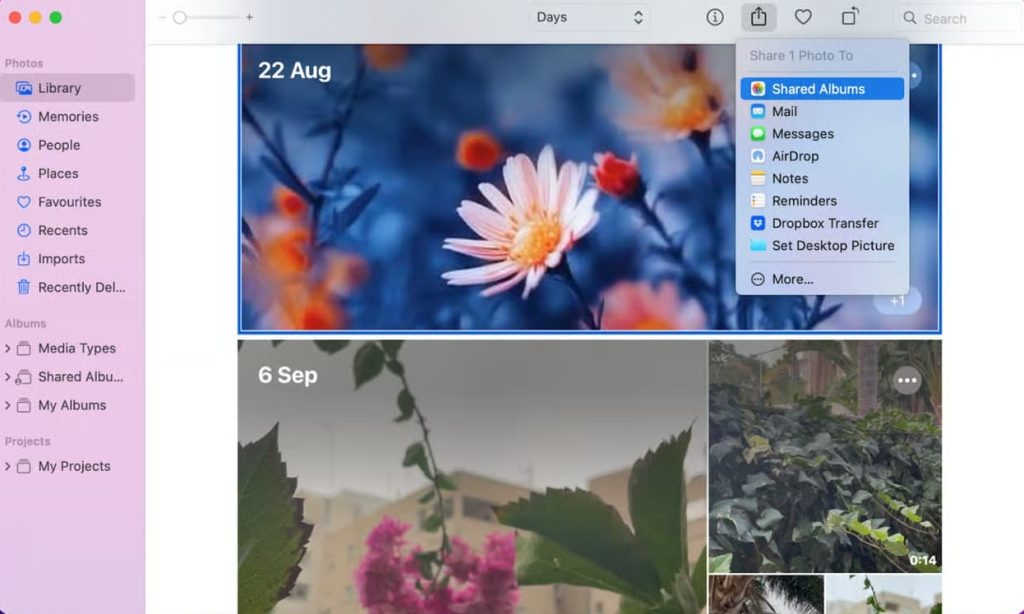Click the Share toolbar button
The height and width of the screenshot is (614, 1024).
pyautogui.click(x=758, y=17)
